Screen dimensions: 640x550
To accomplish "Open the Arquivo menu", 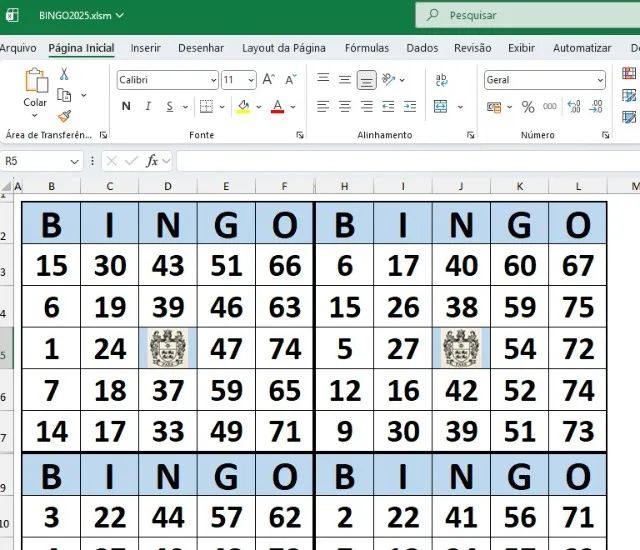I will pos(18,48).
